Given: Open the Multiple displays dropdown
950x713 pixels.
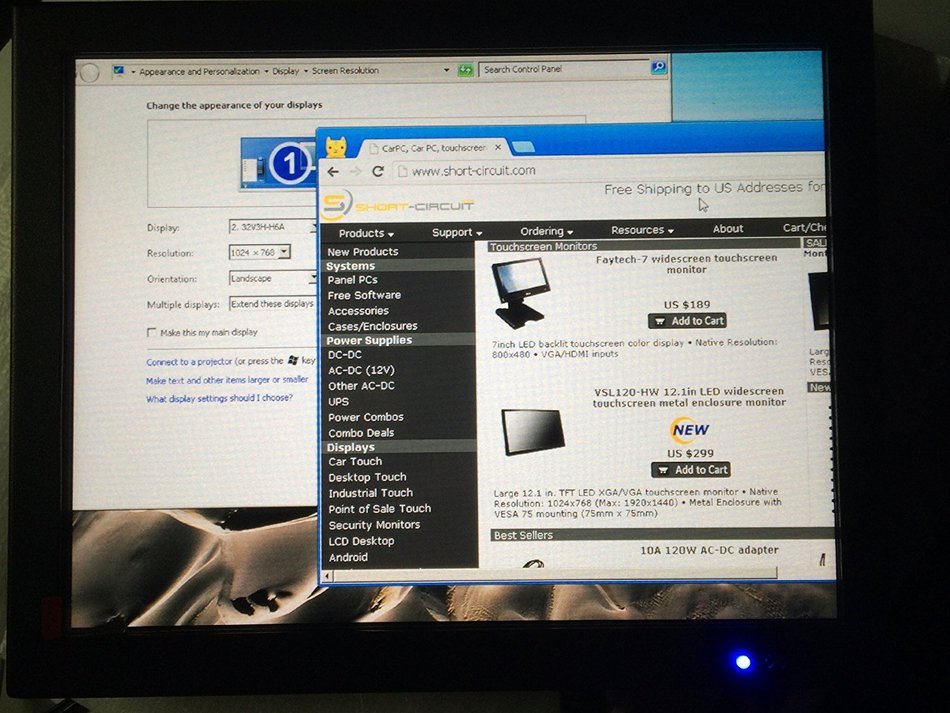Looking at the screenshot, I should coord(273,303).
